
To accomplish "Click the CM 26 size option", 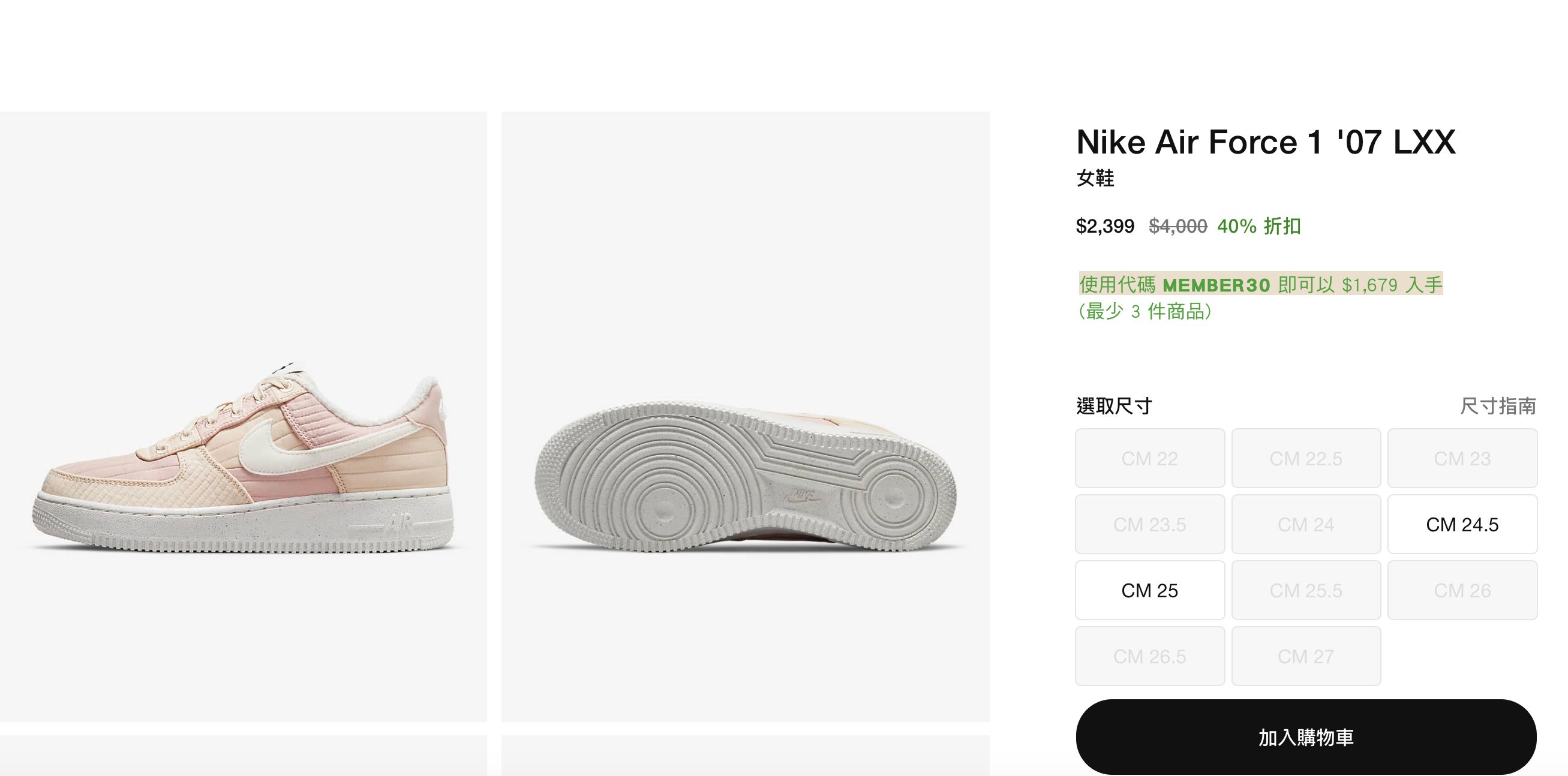I will pyautogui.click(x=1462, y=589).
